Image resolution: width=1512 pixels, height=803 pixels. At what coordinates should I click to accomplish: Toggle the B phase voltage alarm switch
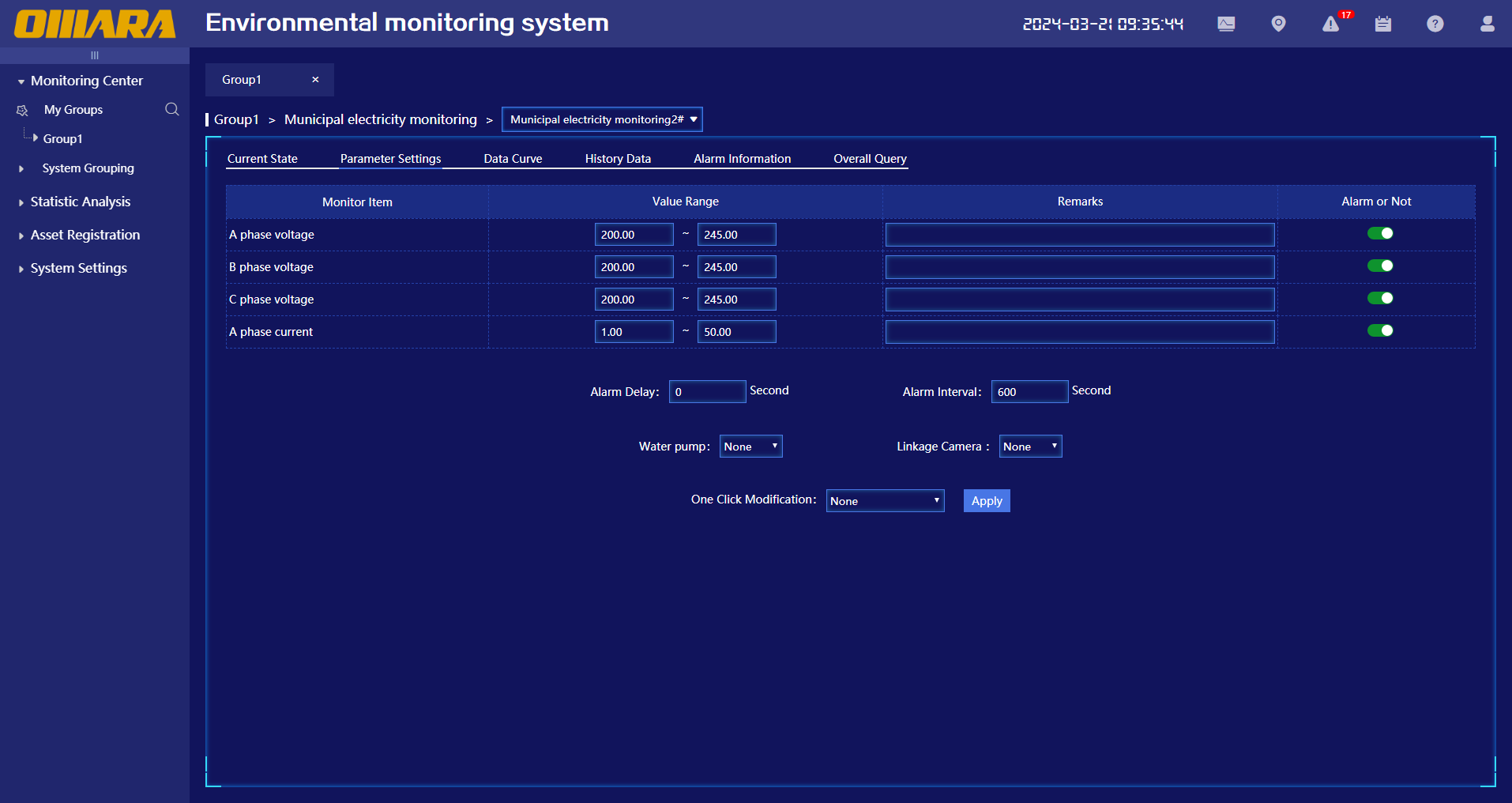pos(1380,266)
